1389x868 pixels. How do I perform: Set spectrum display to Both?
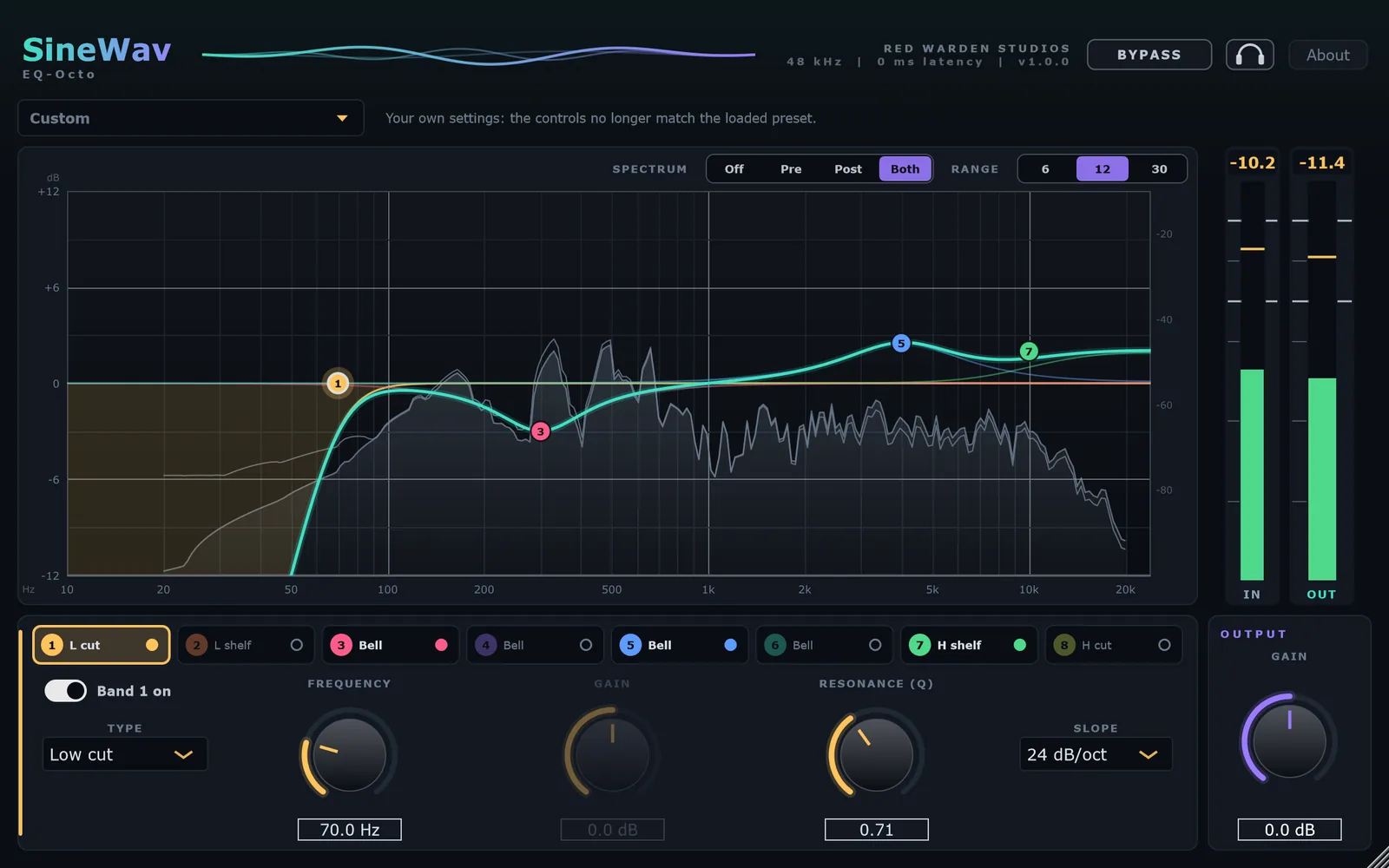tap(905, 168)
